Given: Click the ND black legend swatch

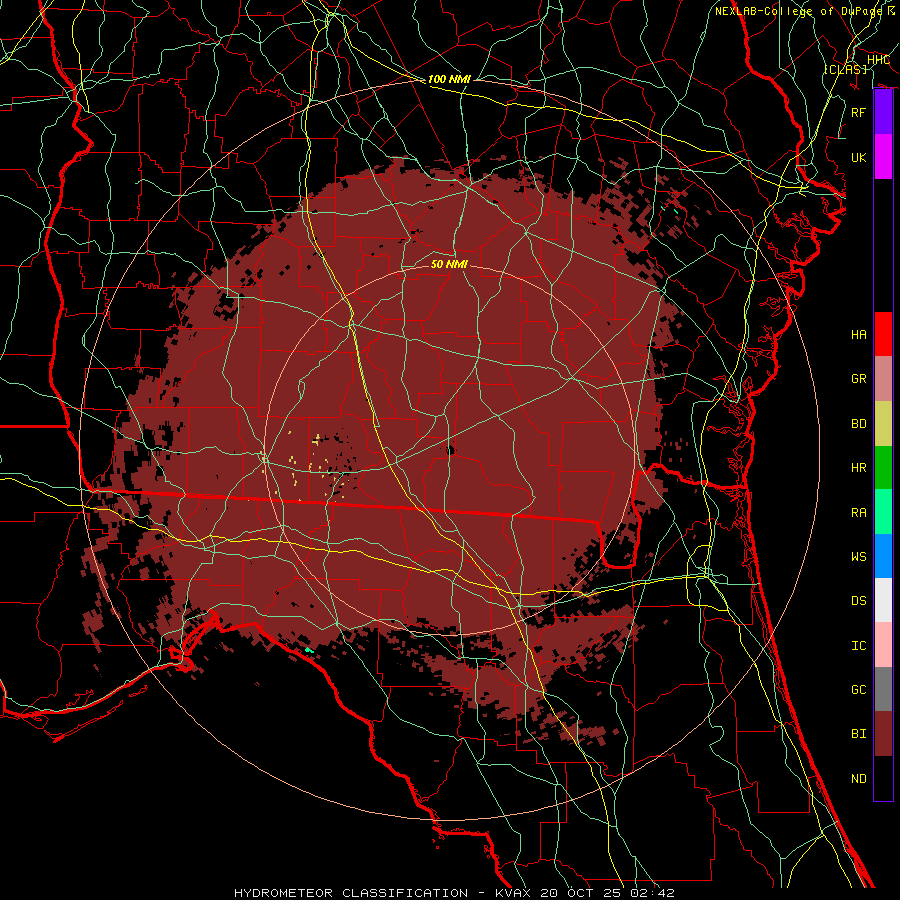Looking at the screenshot, I should [883, 778].
